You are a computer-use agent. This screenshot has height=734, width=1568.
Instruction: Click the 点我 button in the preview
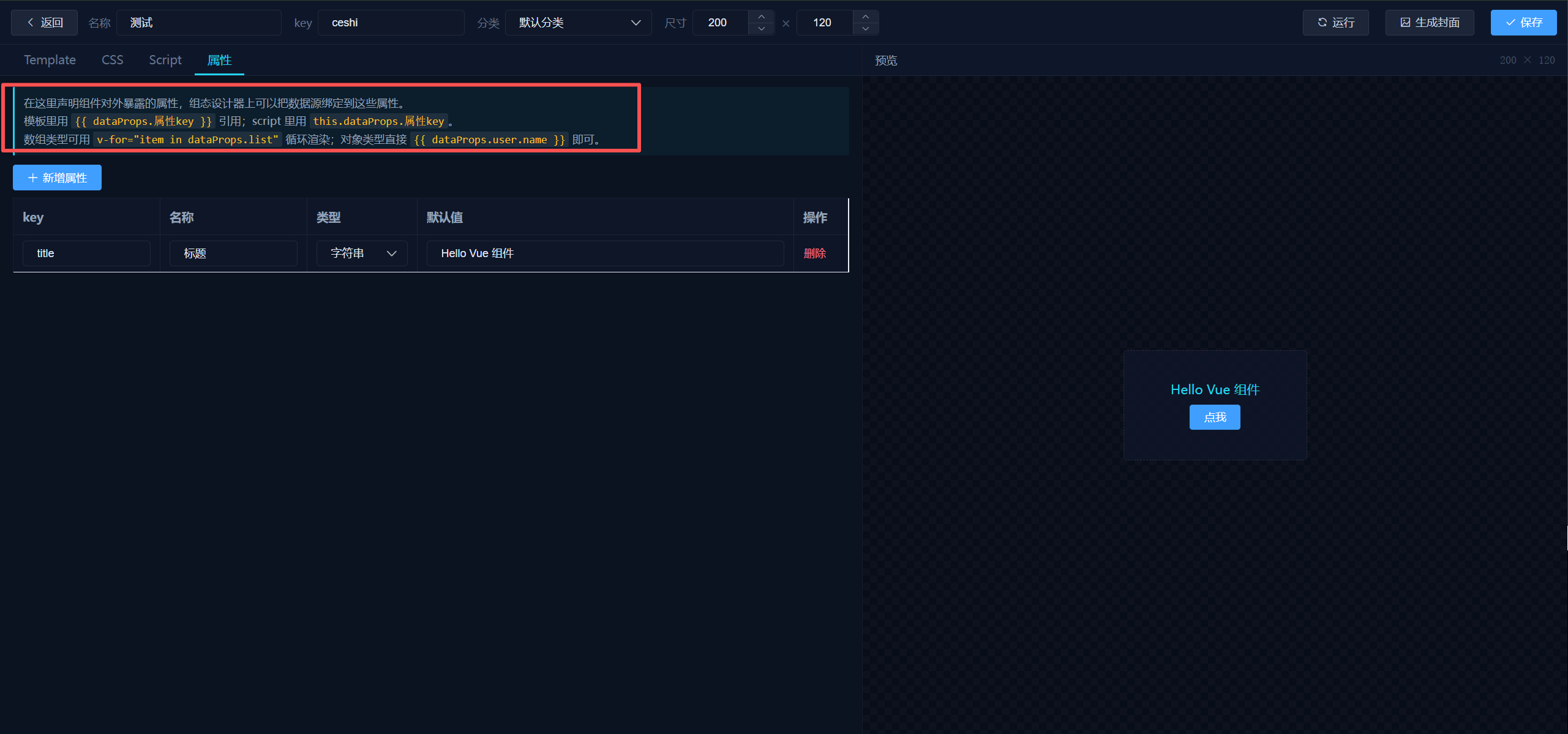1215,418
